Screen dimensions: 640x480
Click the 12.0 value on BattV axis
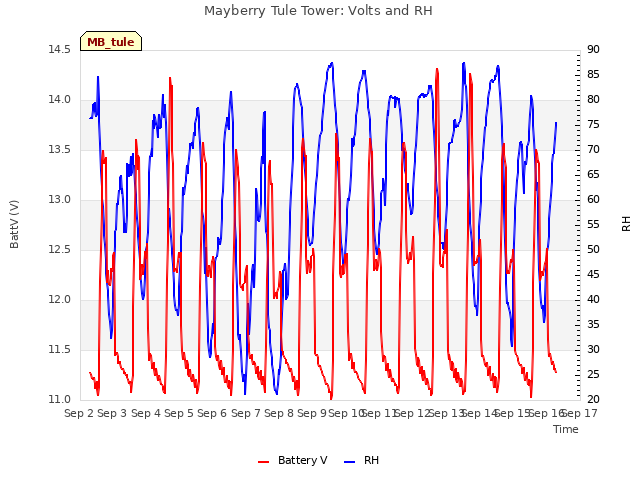click(60, 300)
